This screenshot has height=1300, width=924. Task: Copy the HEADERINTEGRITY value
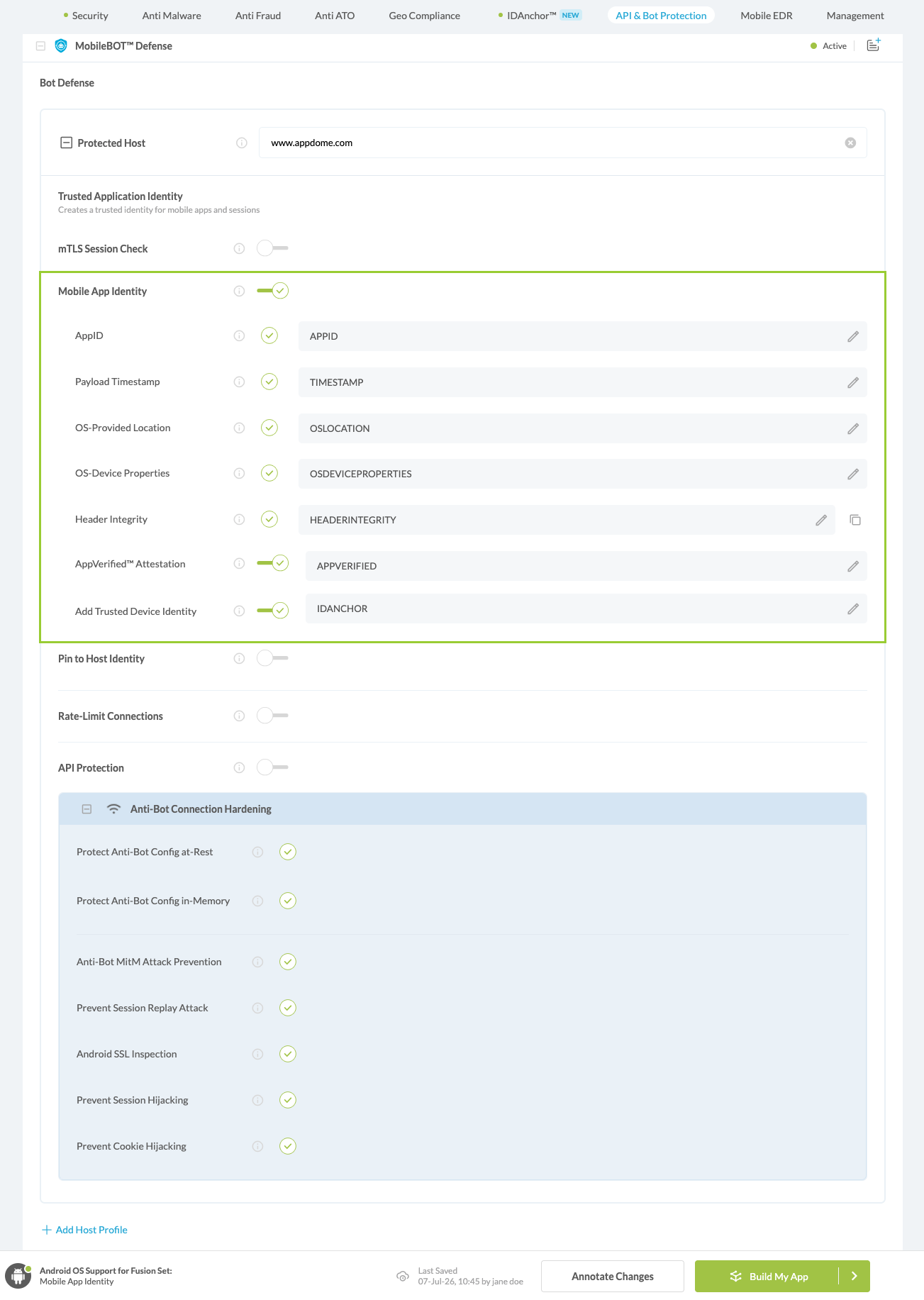855,521
